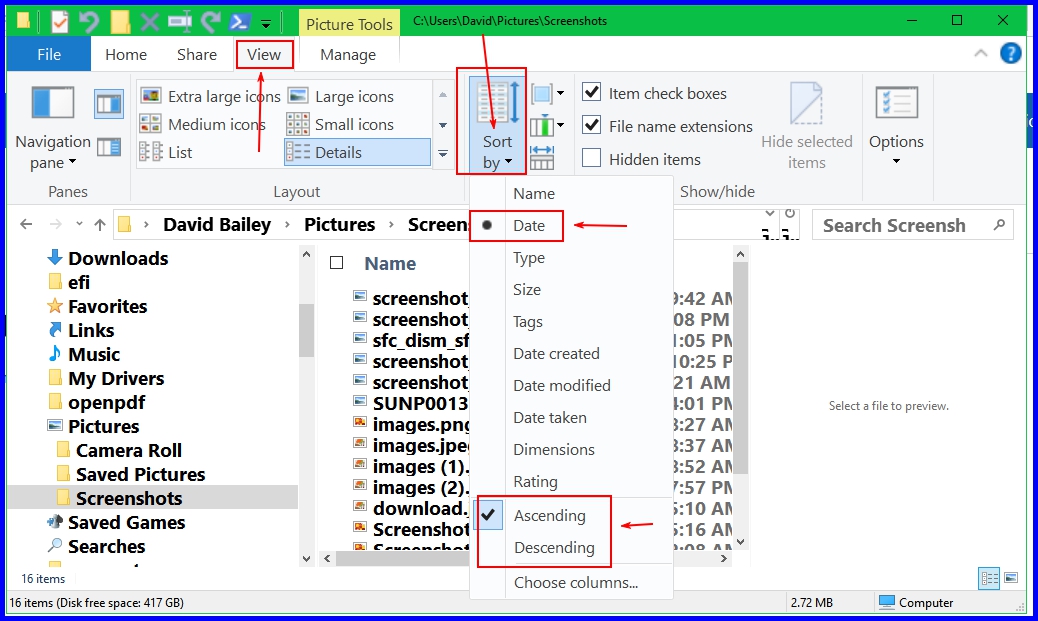This screenshot has width=1038, height=621.
Task: Enable the Hidden items checkbox
Action: 592,159
